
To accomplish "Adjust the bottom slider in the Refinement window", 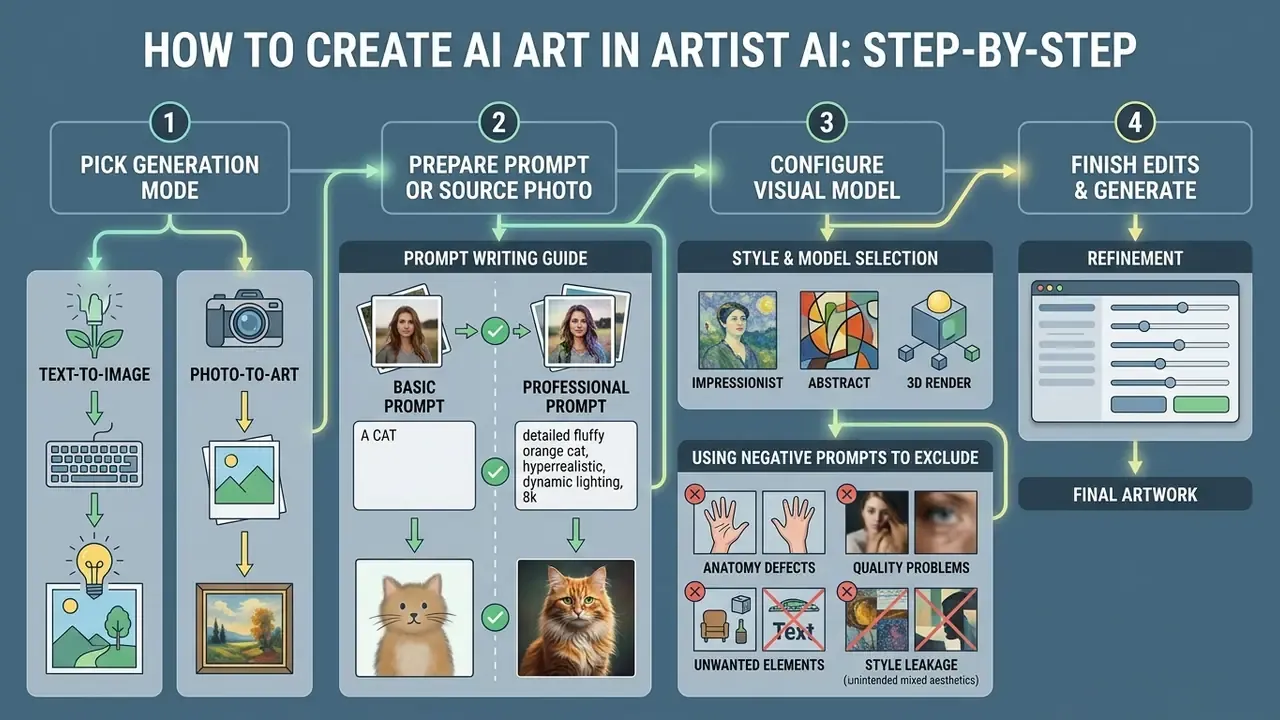I will 1170,382.
